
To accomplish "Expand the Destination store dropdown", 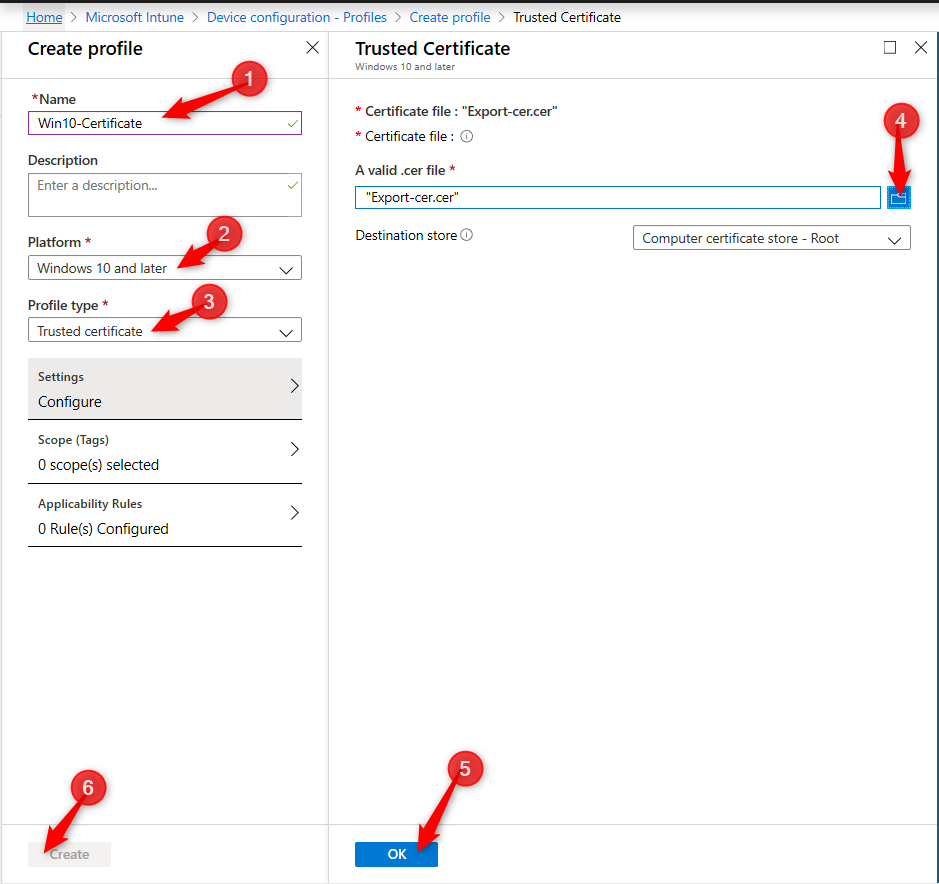I will tap(771, 238).
